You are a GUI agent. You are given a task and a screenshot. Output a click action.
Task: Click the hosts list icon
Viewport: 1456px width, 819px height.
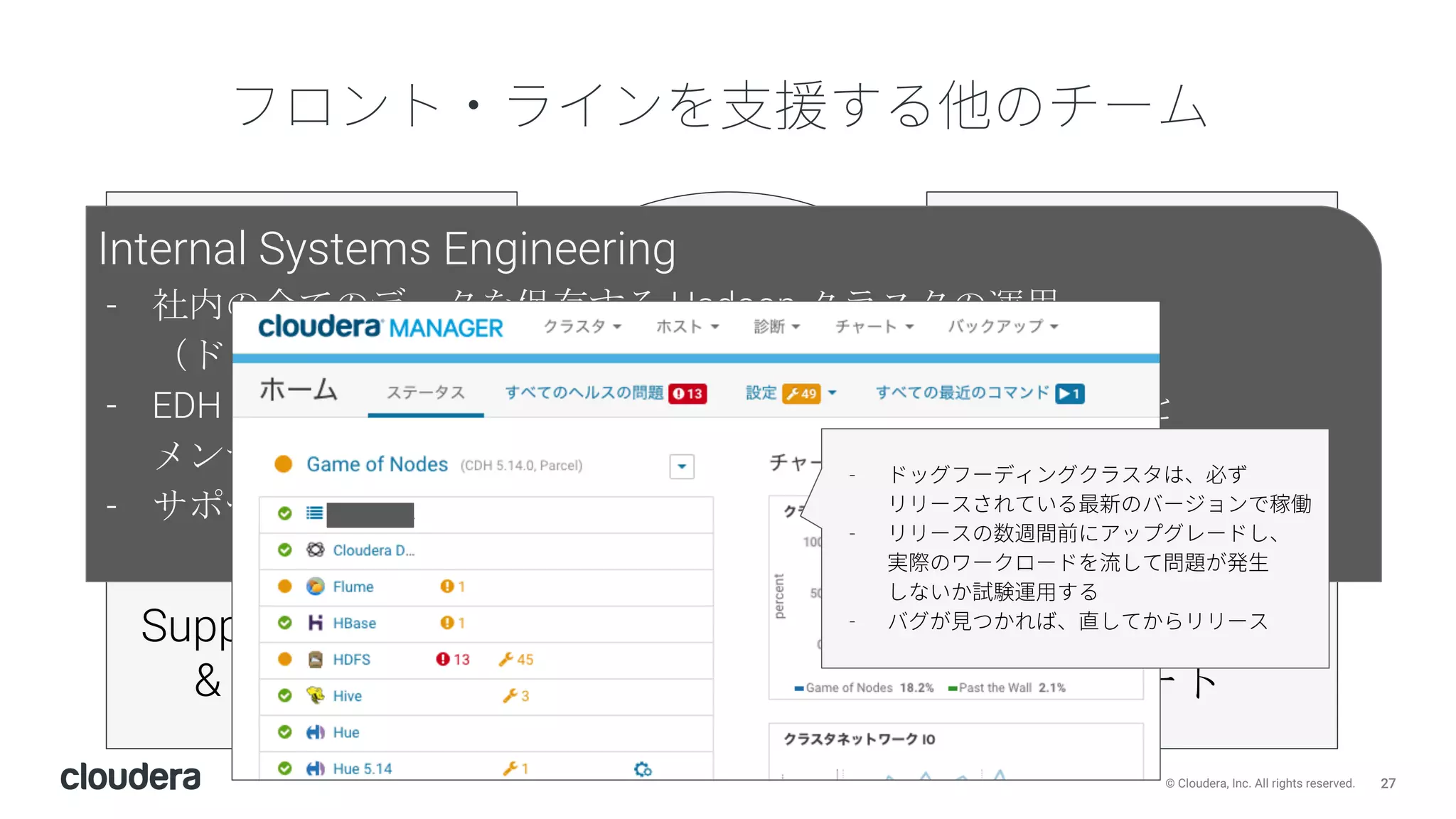coord(315,513)
